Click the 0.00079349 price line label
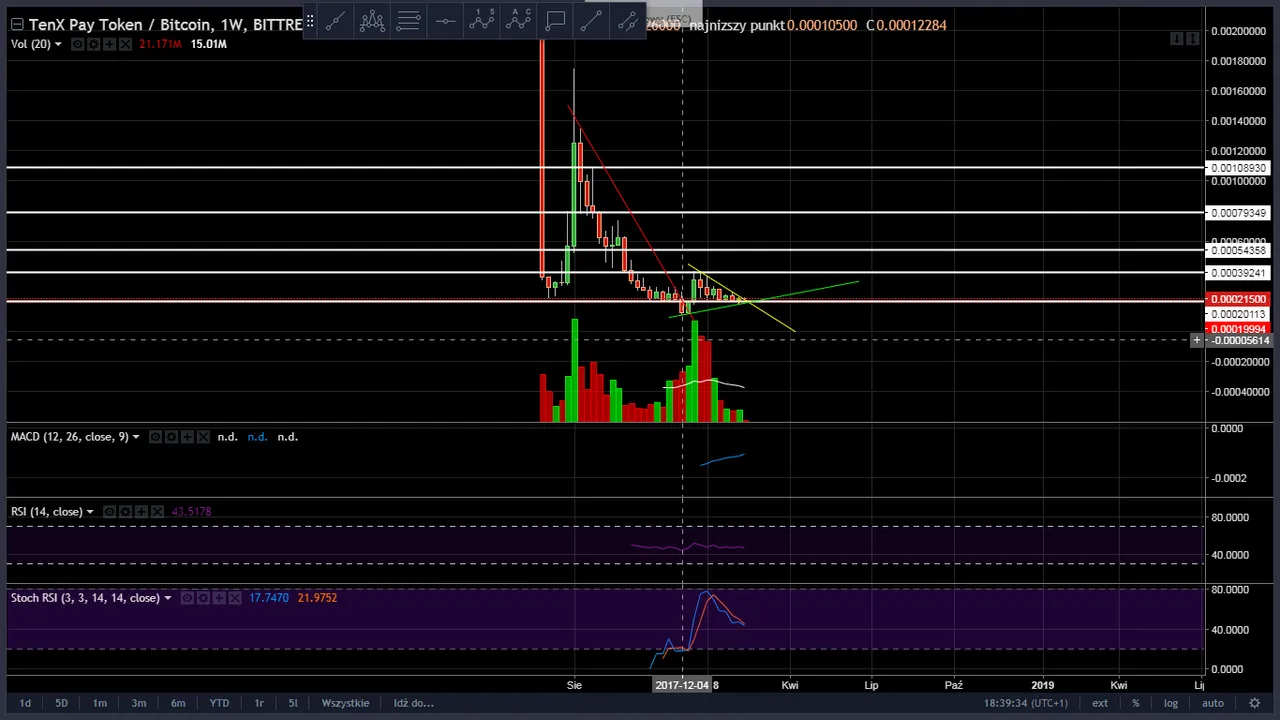Image resolution: width=1280 pixels, height=720 pixels. (1238, 213)
